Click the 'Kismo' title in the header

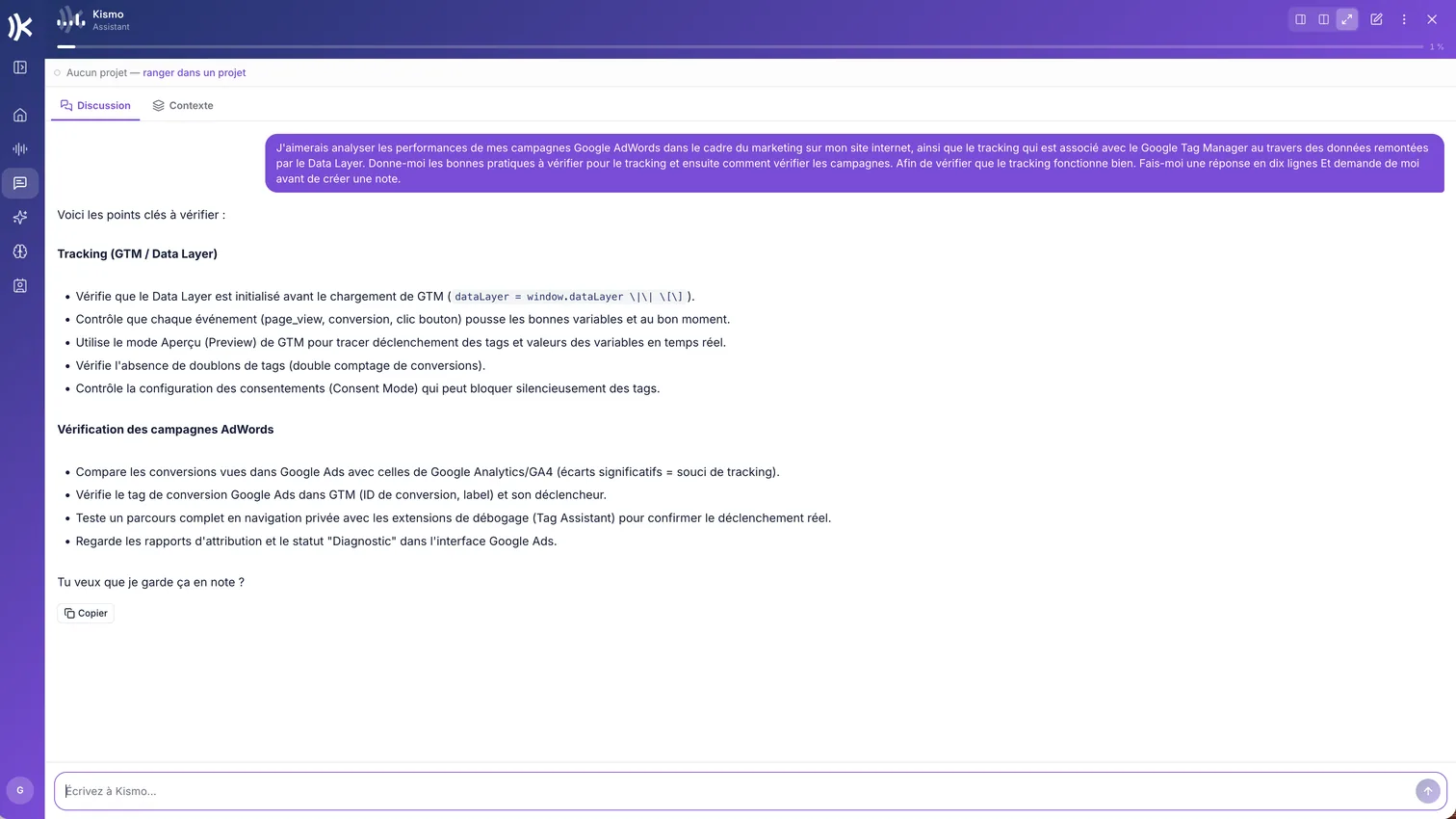(x=108, y=14)
